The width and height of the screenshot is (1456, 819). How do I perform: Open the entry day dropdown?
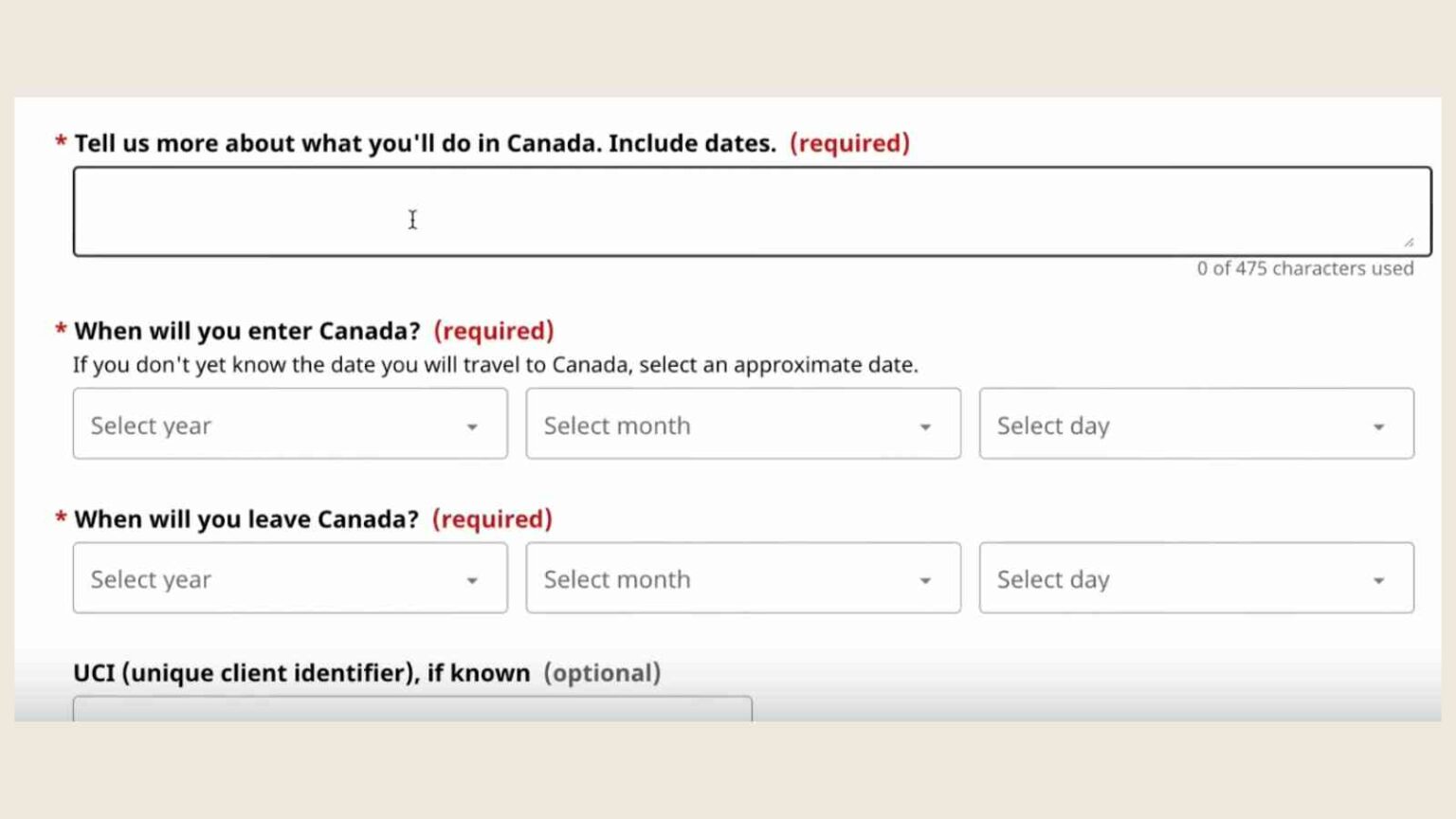point(1195,425)
